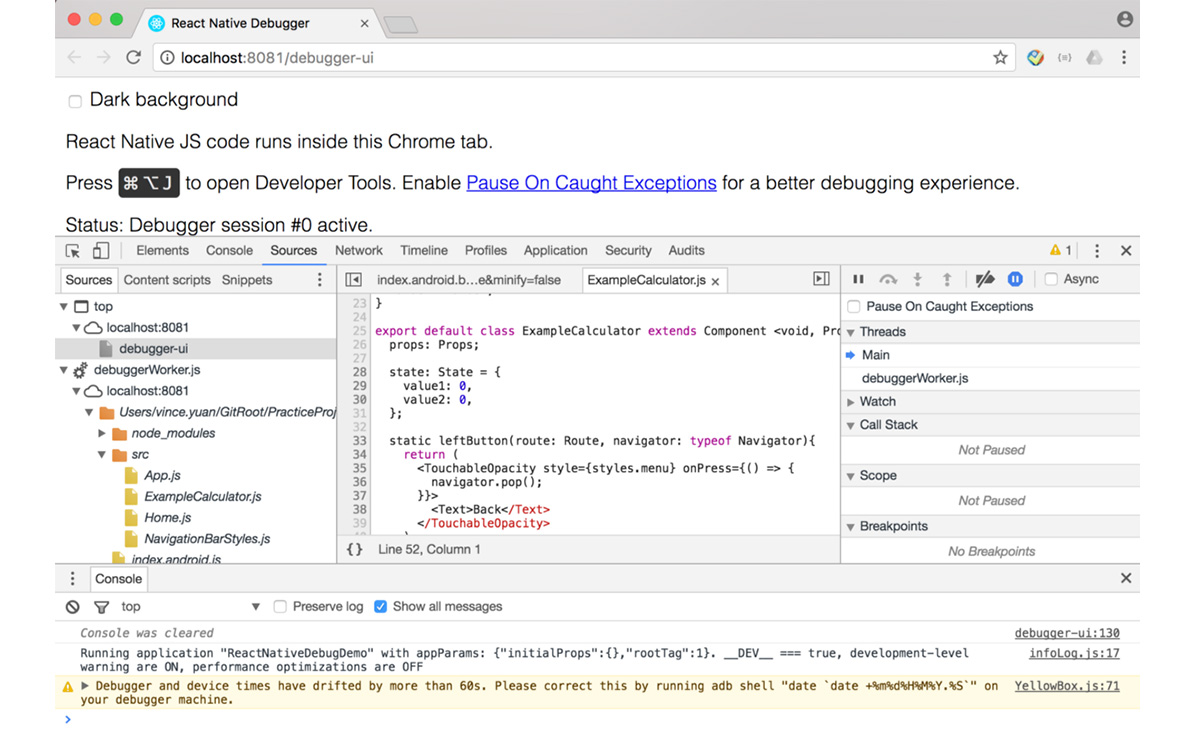Close the console drawer

[1126, 578]
